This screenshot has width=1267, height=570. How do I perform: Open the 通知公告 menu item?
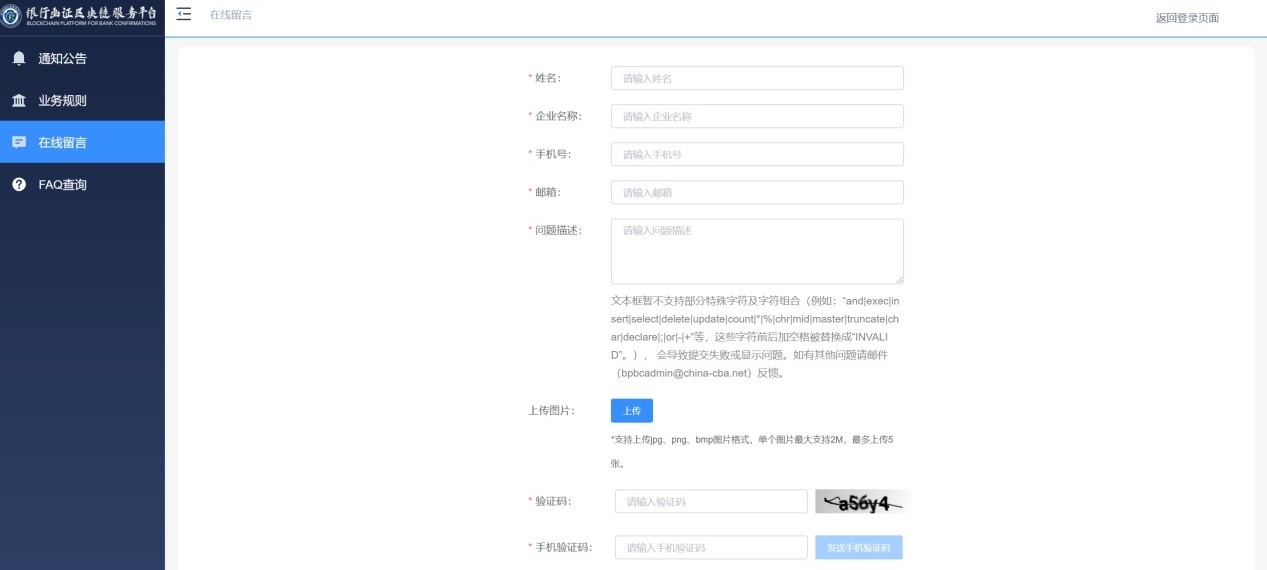62,59
